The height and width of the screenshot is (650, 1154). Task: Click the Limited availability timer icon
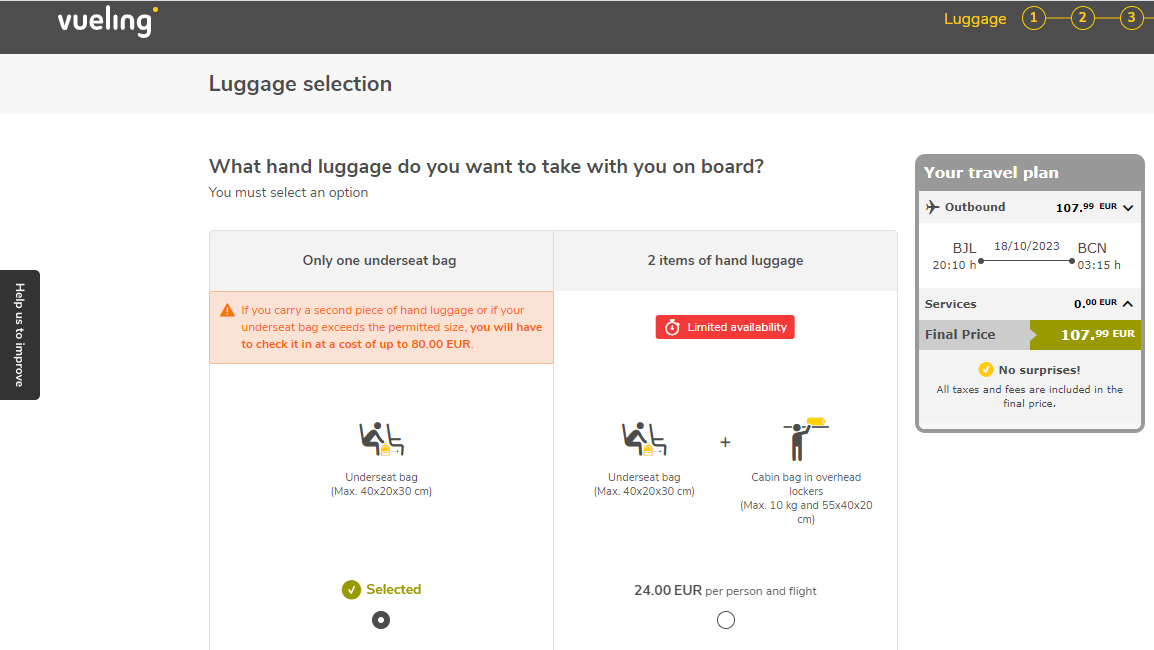(672, 328)
